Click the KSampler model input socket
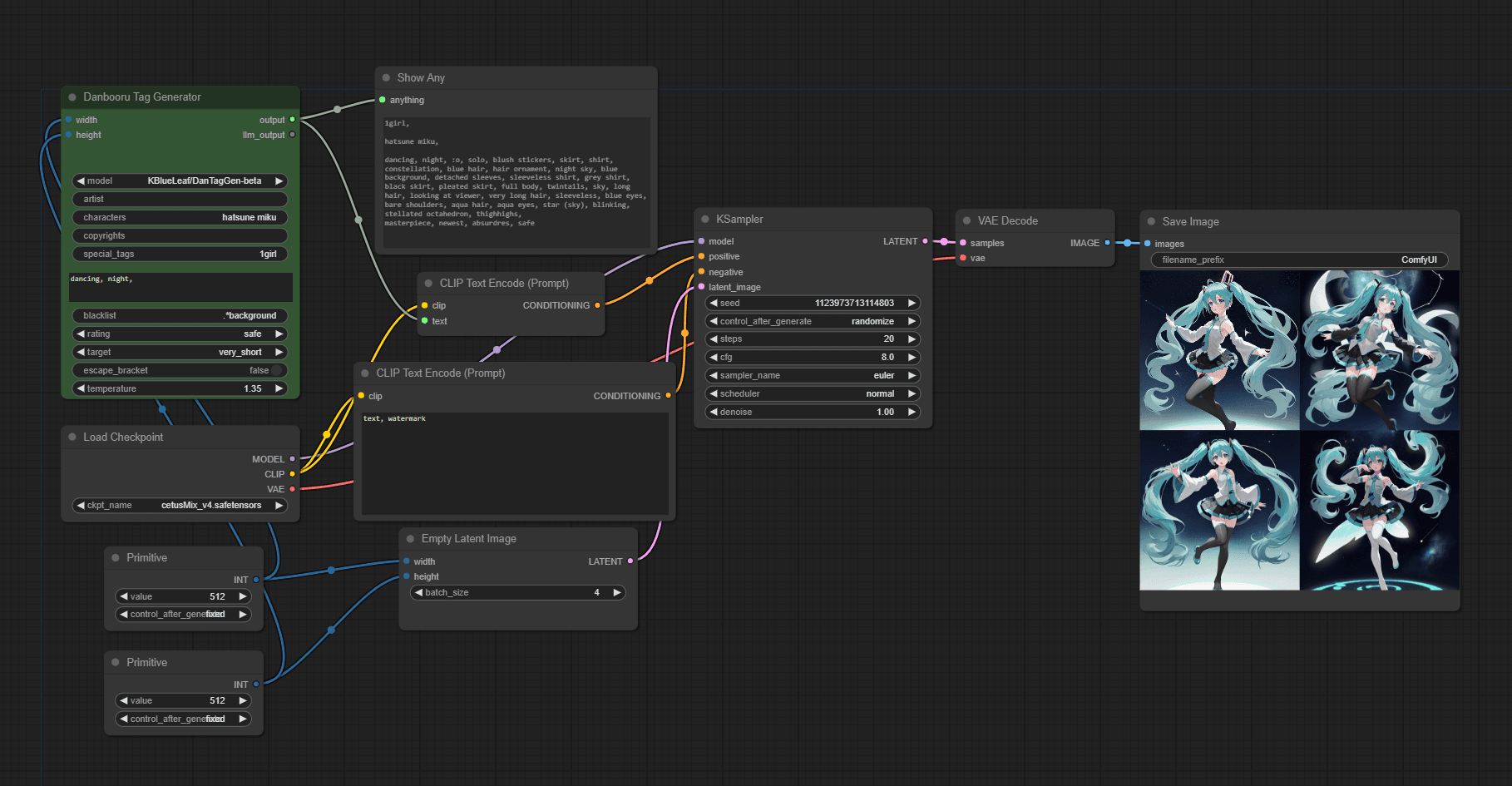 tap(701, 241)
